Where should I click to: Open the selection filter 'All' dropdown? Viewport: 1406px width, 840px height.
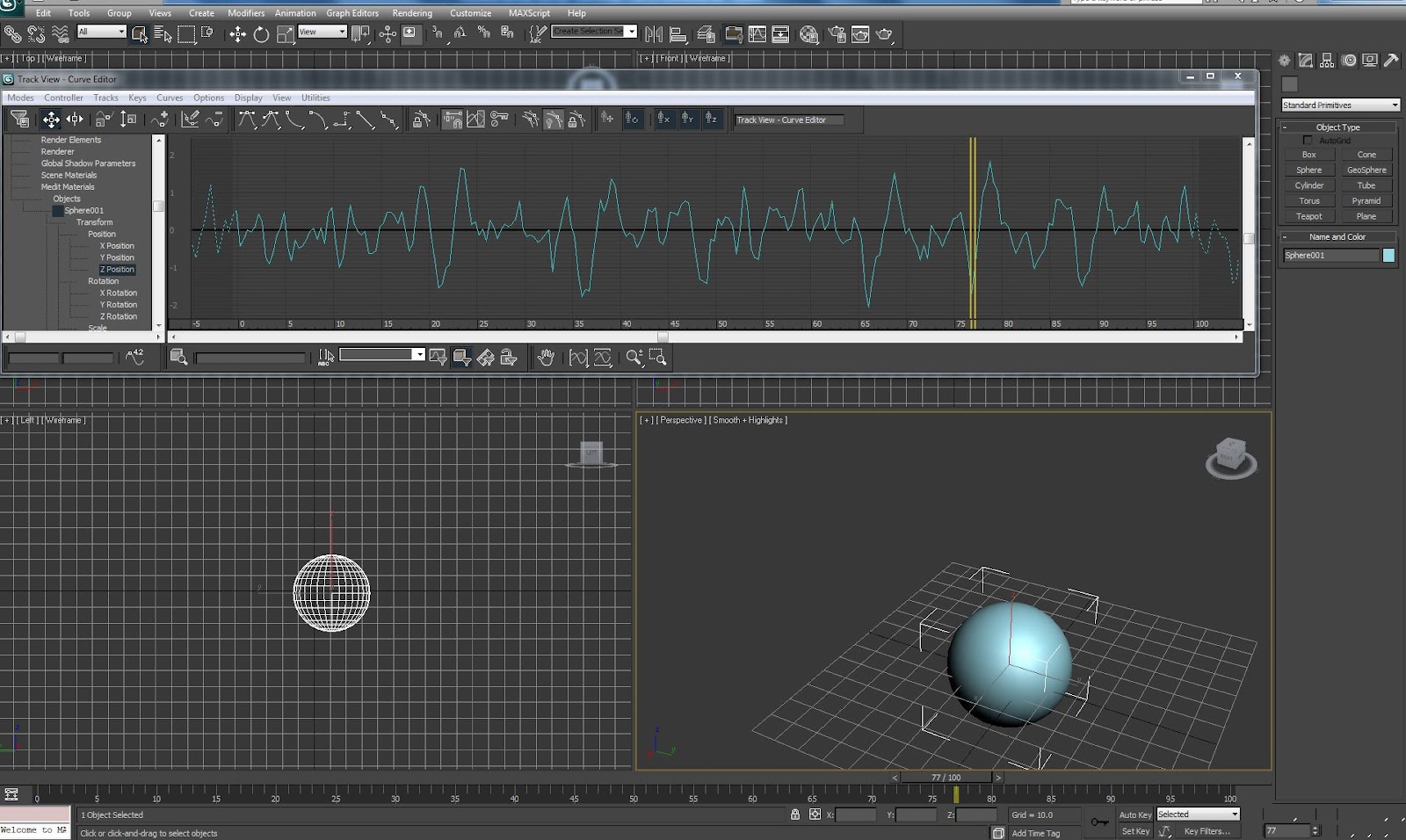[x=102, y=32]
